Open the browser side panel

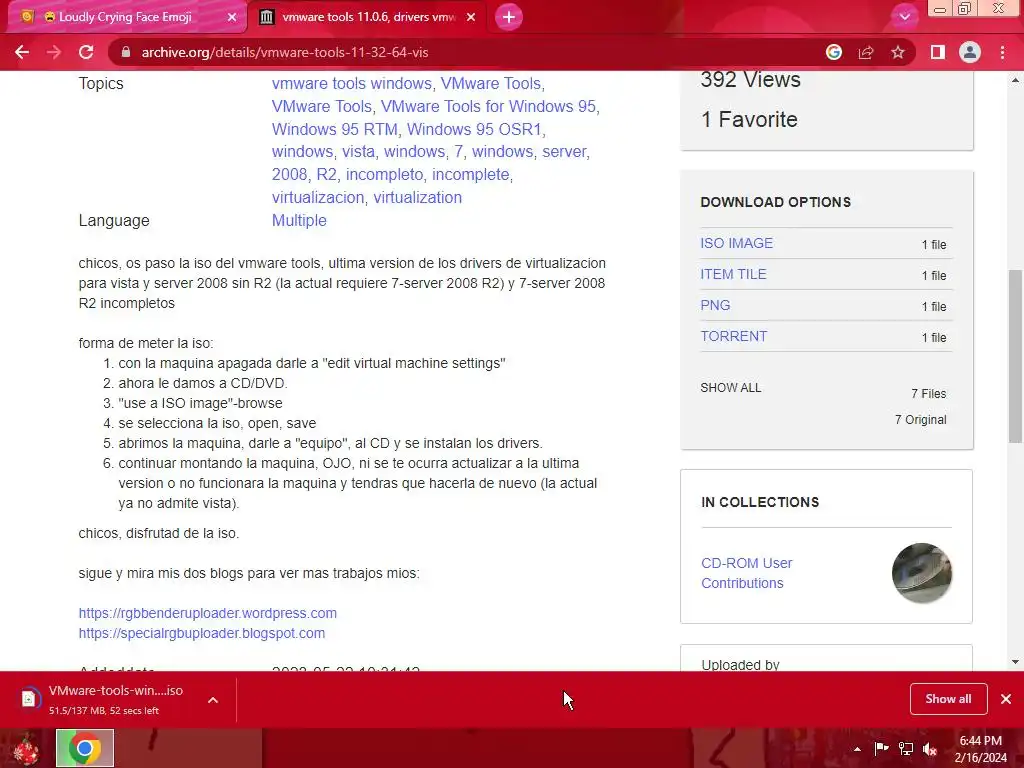point(938,52)
